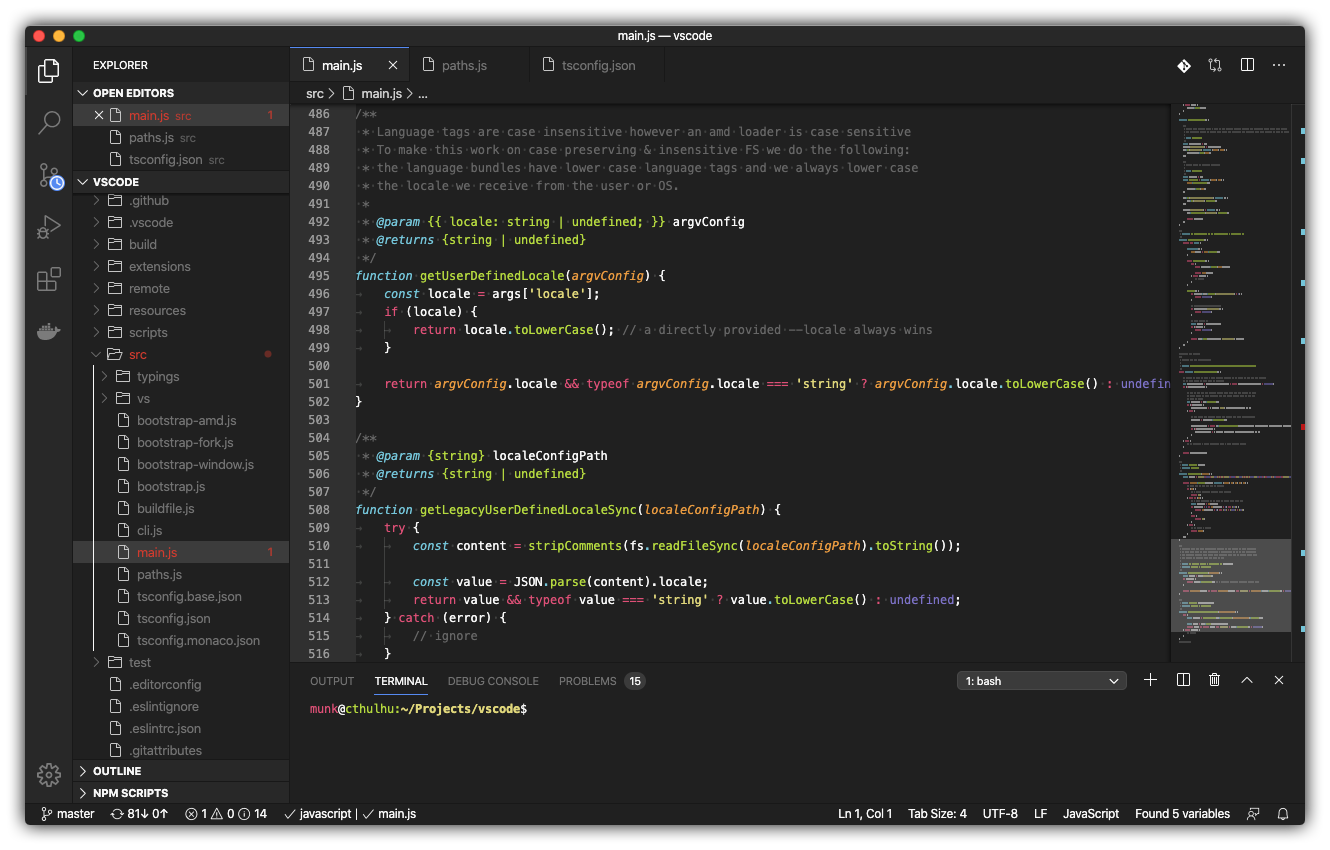Open the Extensions view icon
This screenshot has height=850, width=1330.
tap(49, 280)
